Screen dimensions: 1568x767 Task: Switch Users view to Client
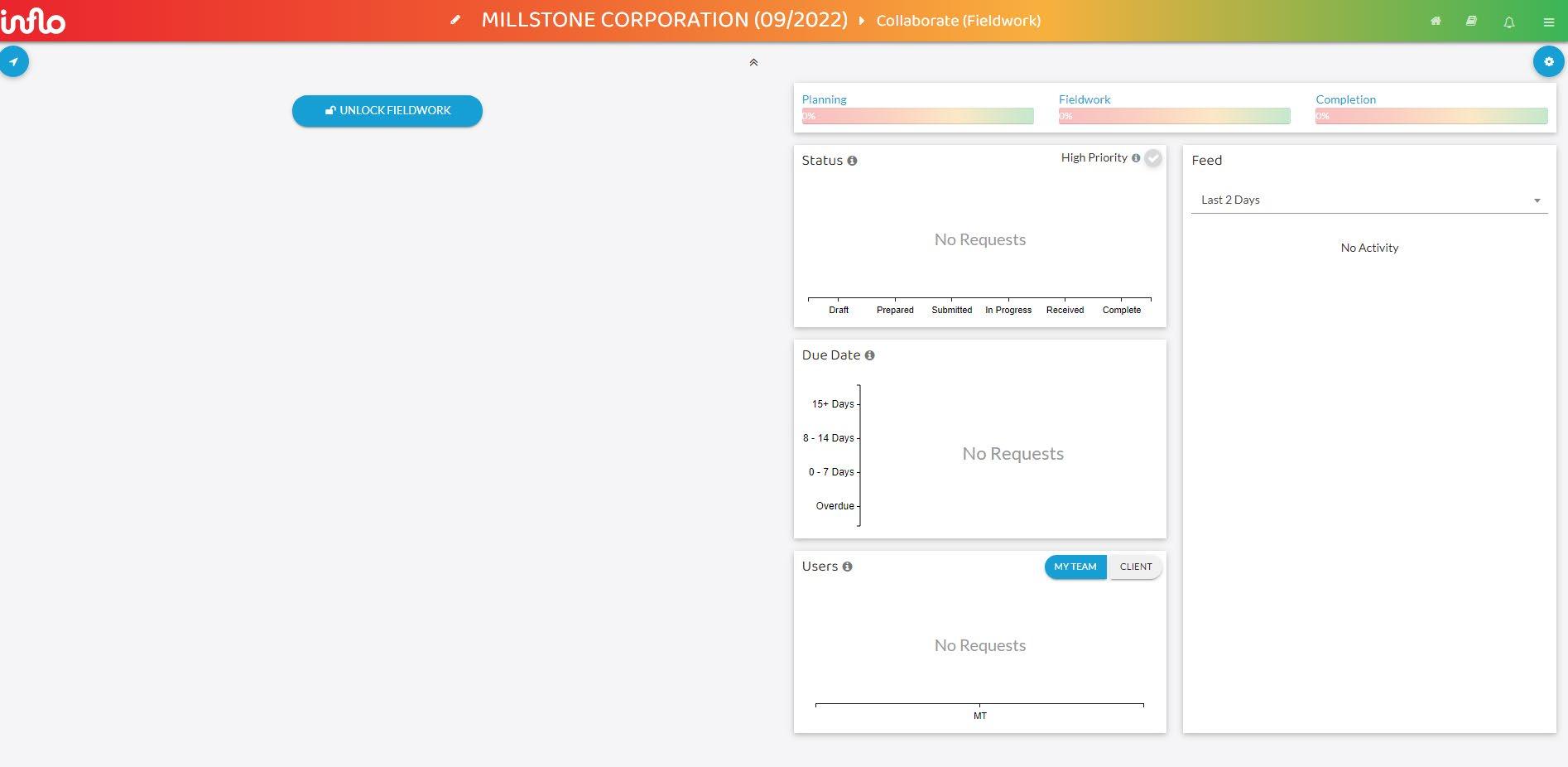pos(1136,567)
